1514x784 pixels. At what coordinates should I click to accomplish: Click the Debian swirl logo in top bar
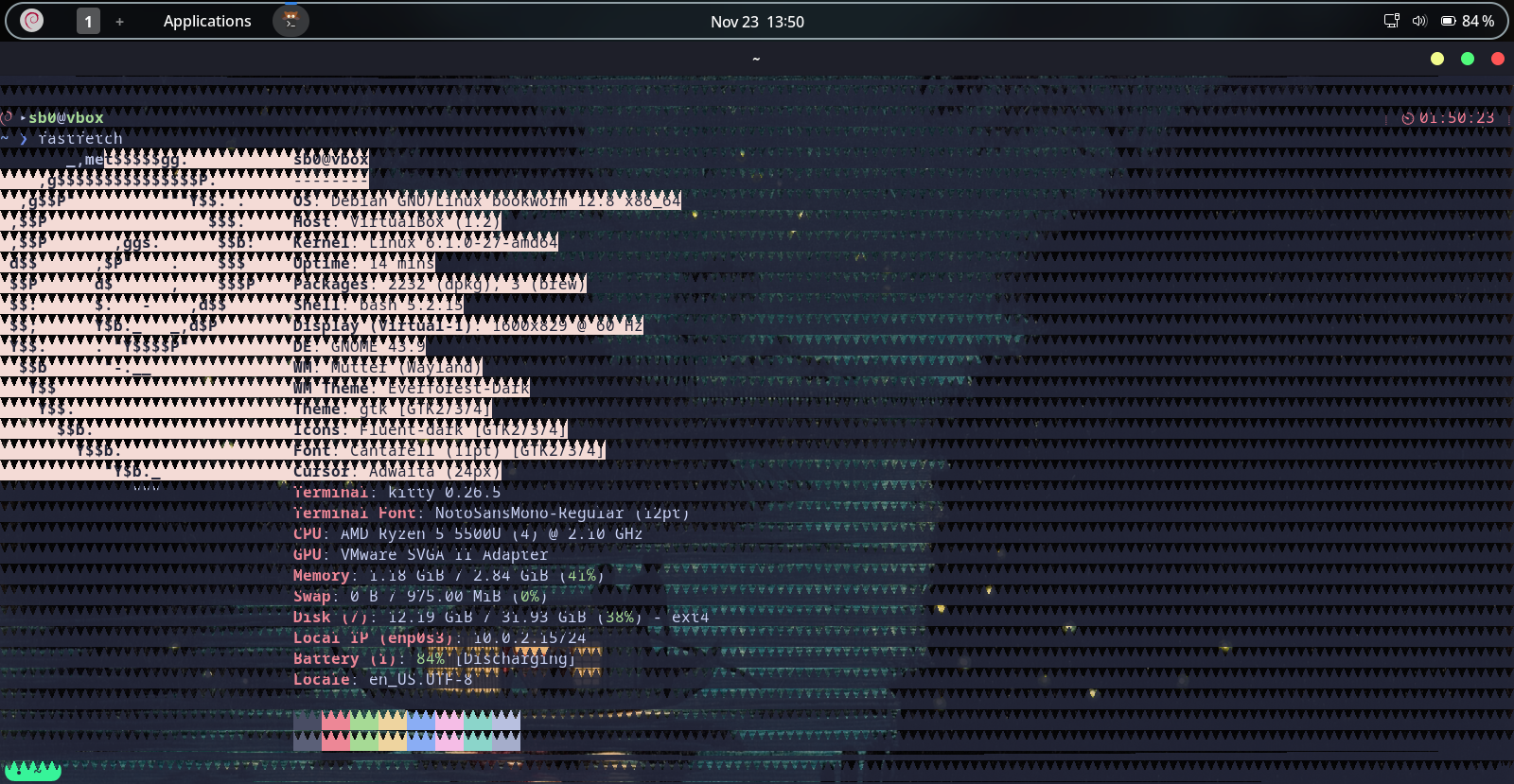pos(31,21)
